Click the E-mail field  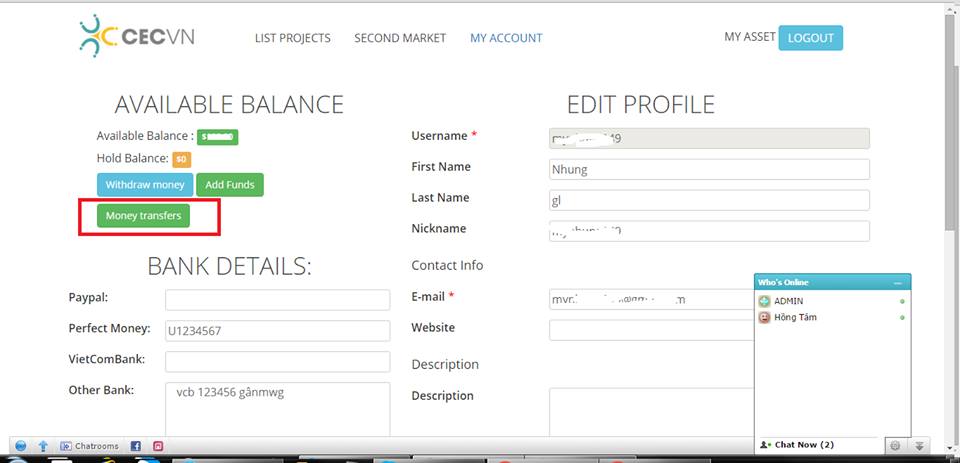pyautogui.click(x=651, y=299)
